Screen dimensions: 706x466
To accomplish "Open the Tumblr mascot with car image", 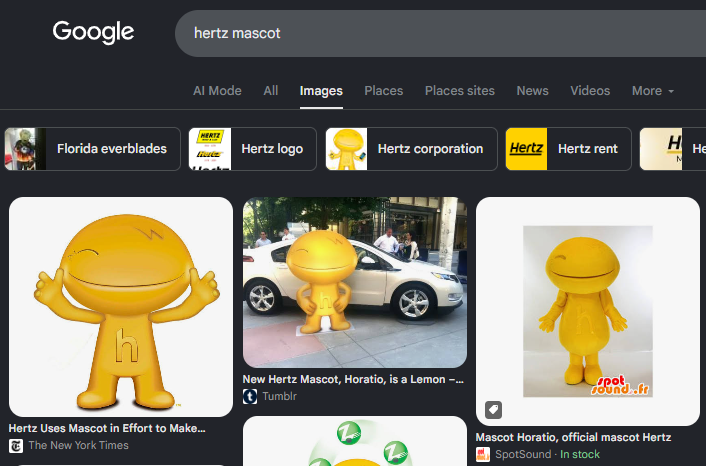I will click(x=355, y=282).
